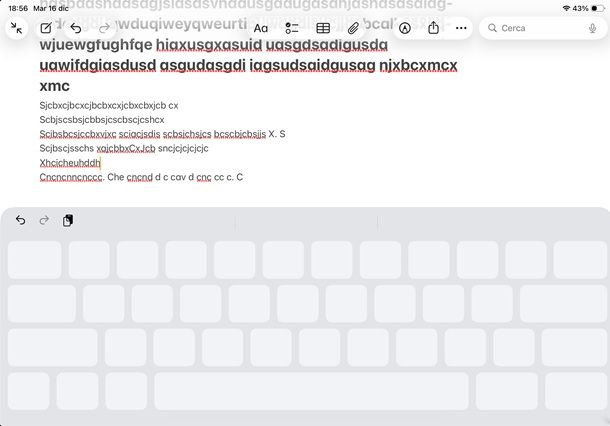Viewport: 610px width, 426px height.
Task: Tap the Cerca search field
Action: coord(543,28)
